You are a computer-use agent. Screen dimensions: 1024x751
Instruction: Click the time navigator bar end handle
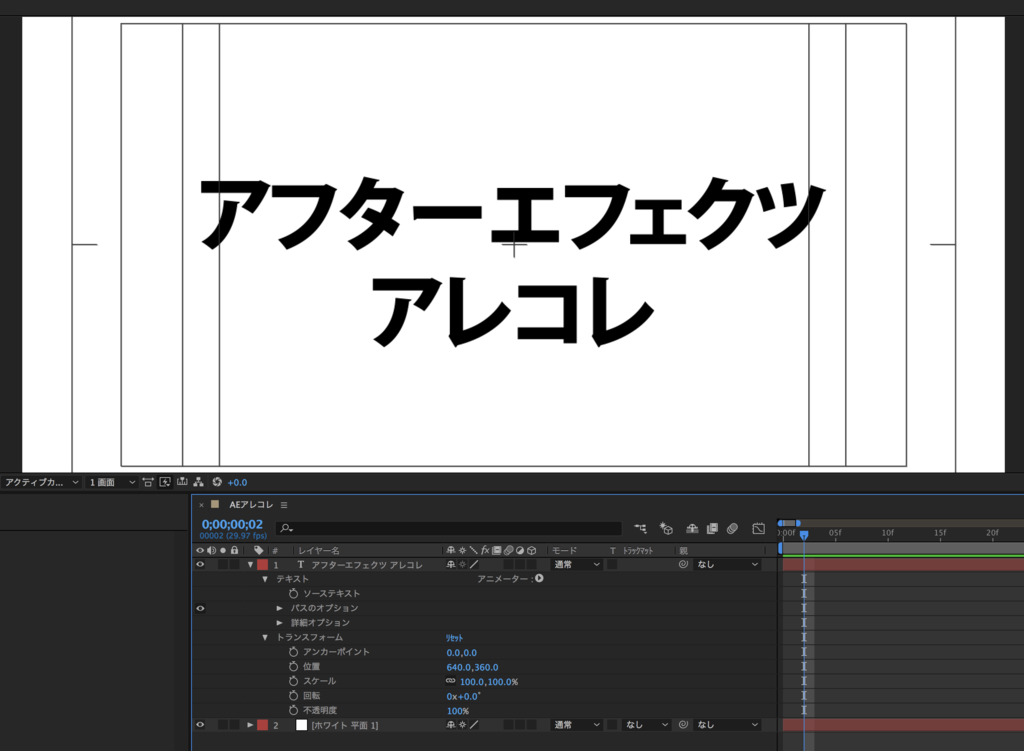coord(798,523)
